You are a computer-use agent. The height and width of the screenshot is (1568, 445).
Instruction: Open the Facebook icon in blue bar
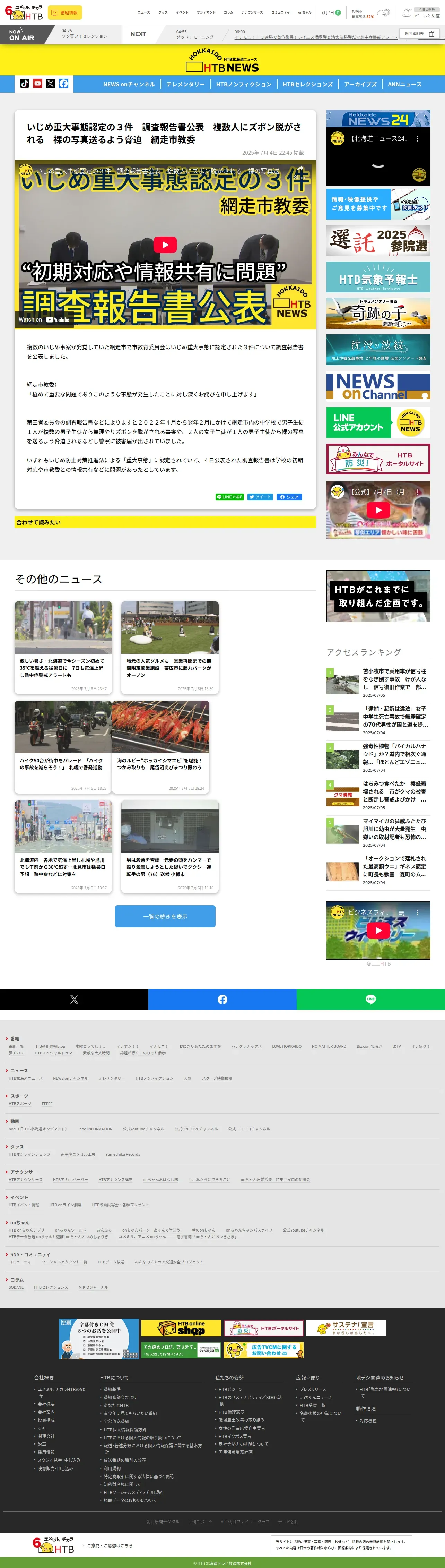(64, 83)
